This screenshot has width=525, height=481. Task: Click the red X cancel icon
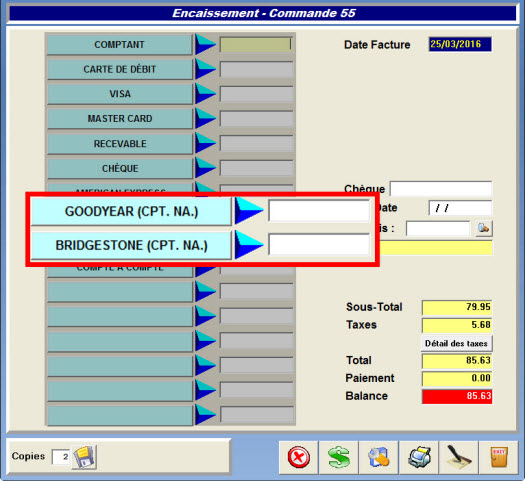tap(299, 457)
